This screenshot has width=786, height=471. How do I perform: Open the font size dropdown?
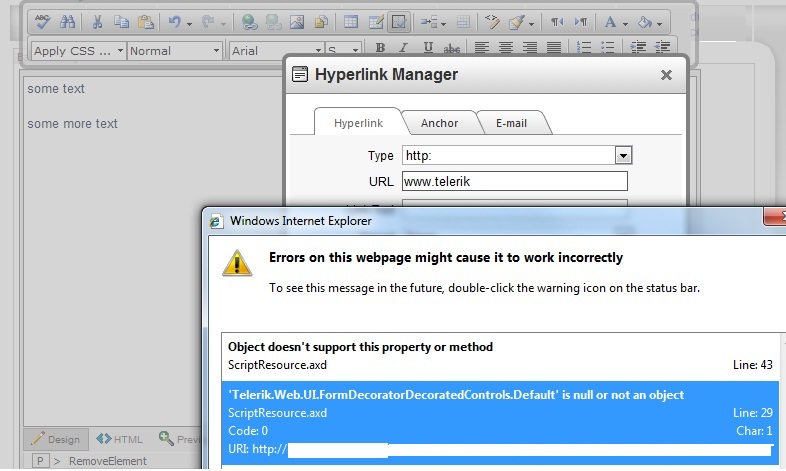click(343, 51)
